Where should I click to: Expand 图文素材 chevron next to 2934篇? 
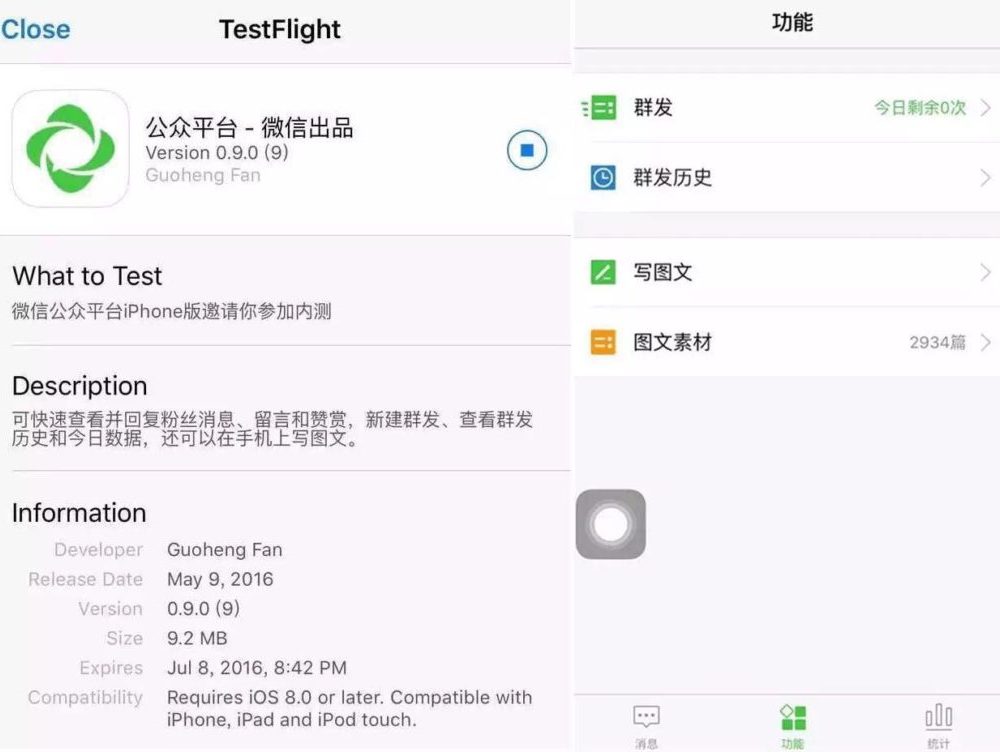coord(985,343)
